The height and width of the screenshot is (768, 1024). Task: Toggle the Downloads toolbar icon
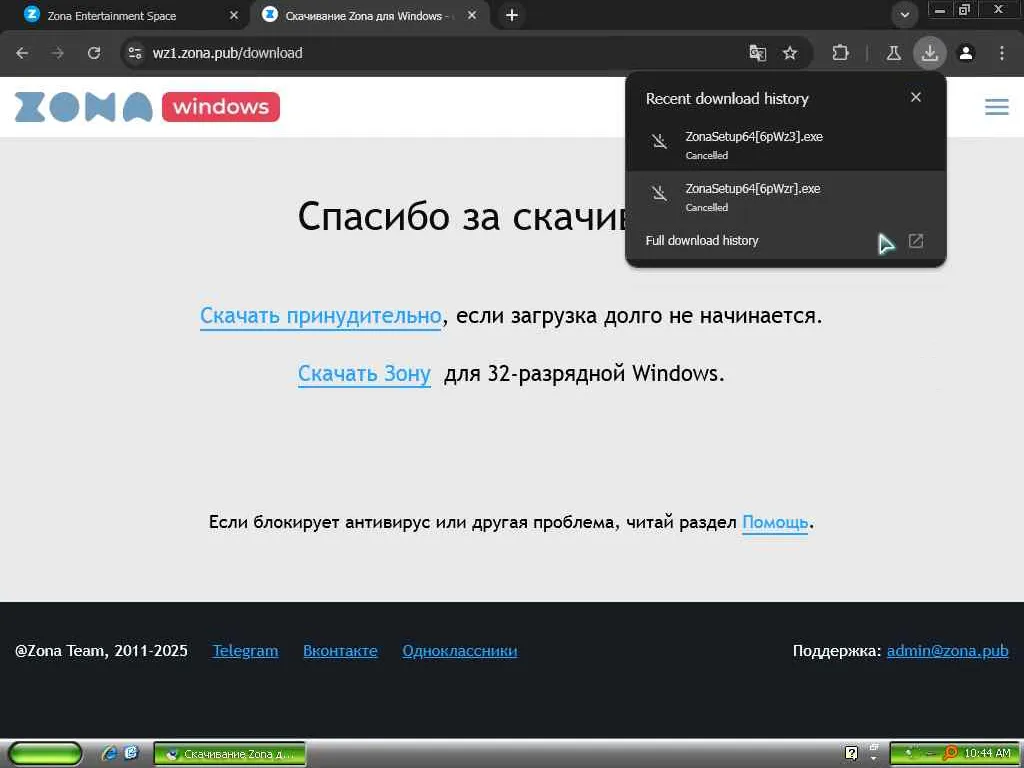[x=930, y=53]
